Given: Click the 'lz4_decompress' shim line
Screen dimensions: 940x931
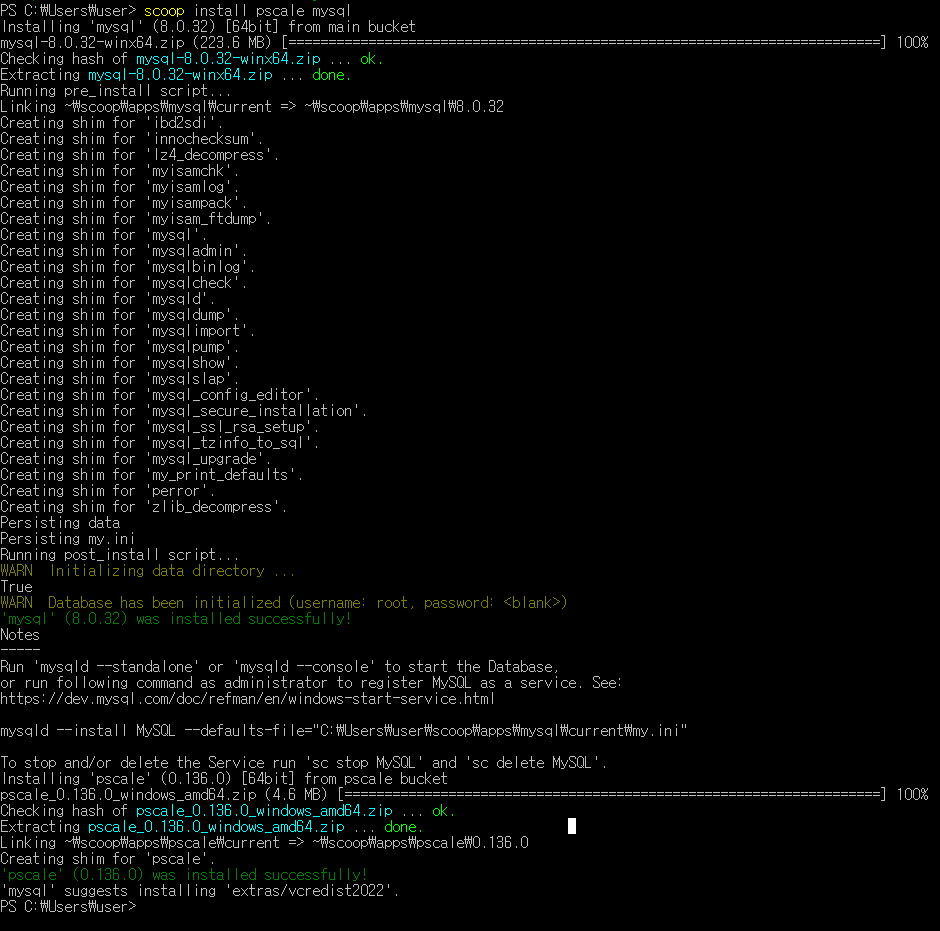Looking at the screenshot, I should coord(139,155).
